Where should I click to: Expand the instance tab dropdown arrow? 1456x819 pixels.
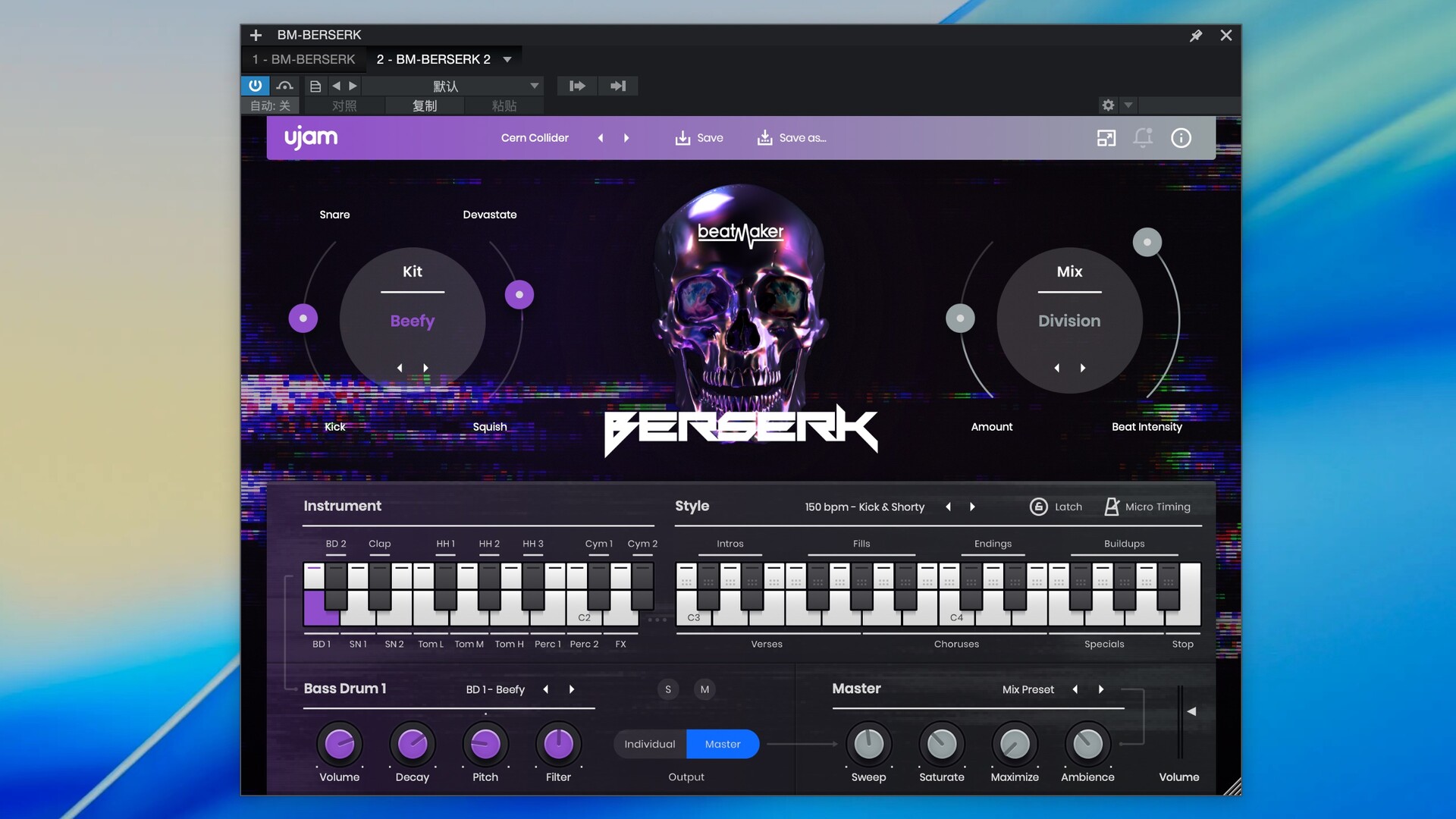507,59
